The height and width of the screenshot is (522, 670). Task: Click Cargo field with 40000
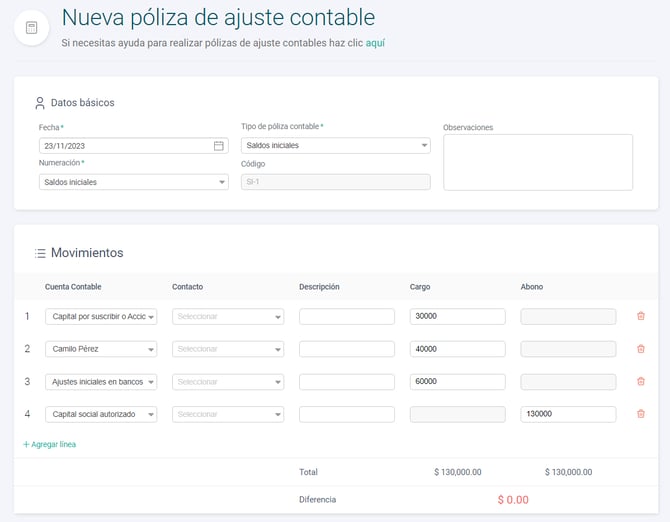point(458,349)
